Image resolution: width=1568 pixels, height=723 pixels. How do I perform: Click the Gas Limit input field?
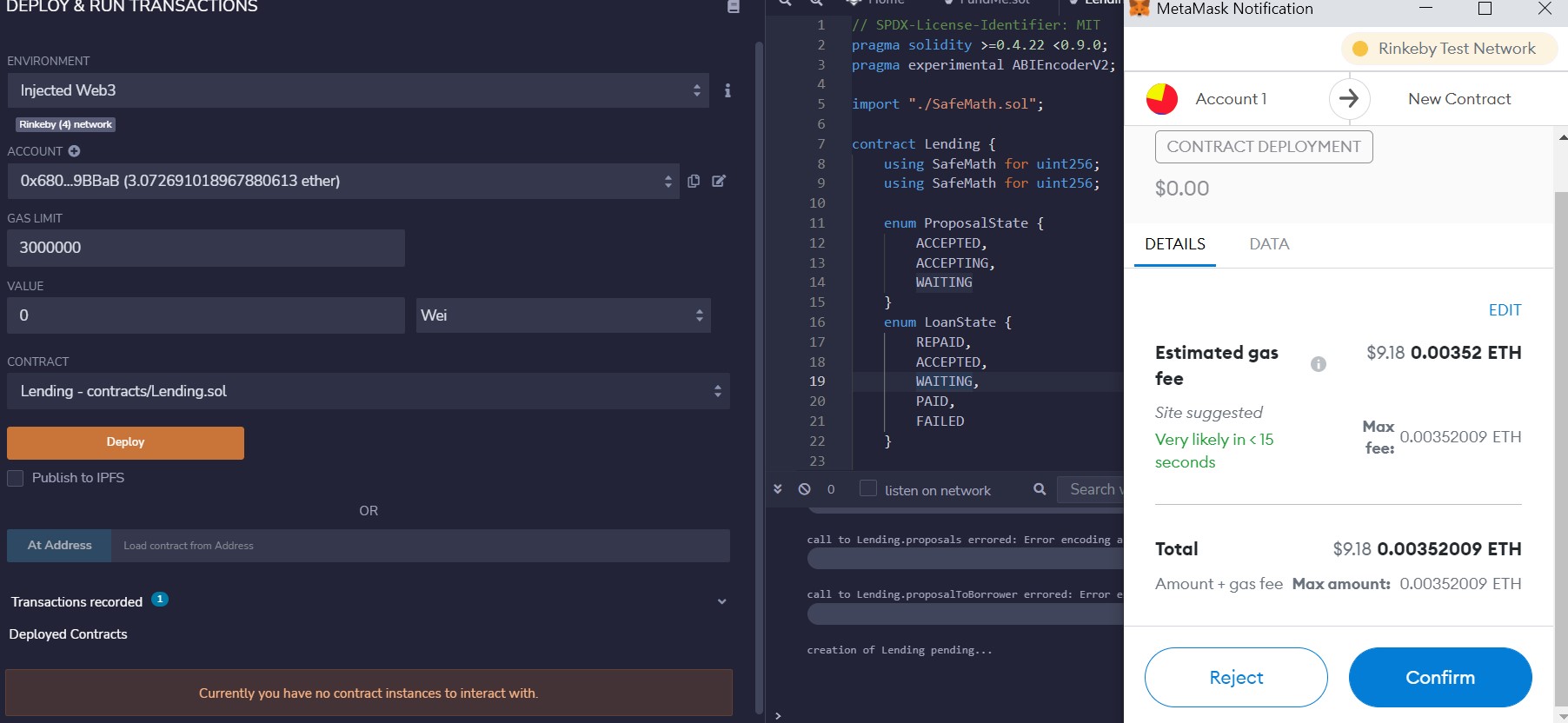pyautogui.click(x=206, y=248)
